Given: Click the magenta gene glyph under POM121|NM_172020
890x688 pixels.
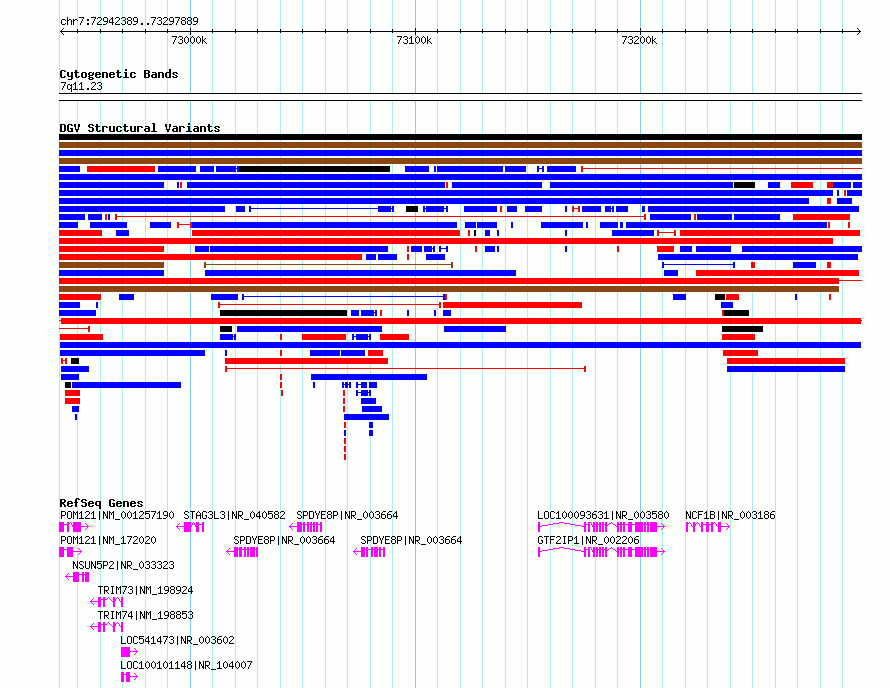Looking at the screenshot, I should click(70, 552).
